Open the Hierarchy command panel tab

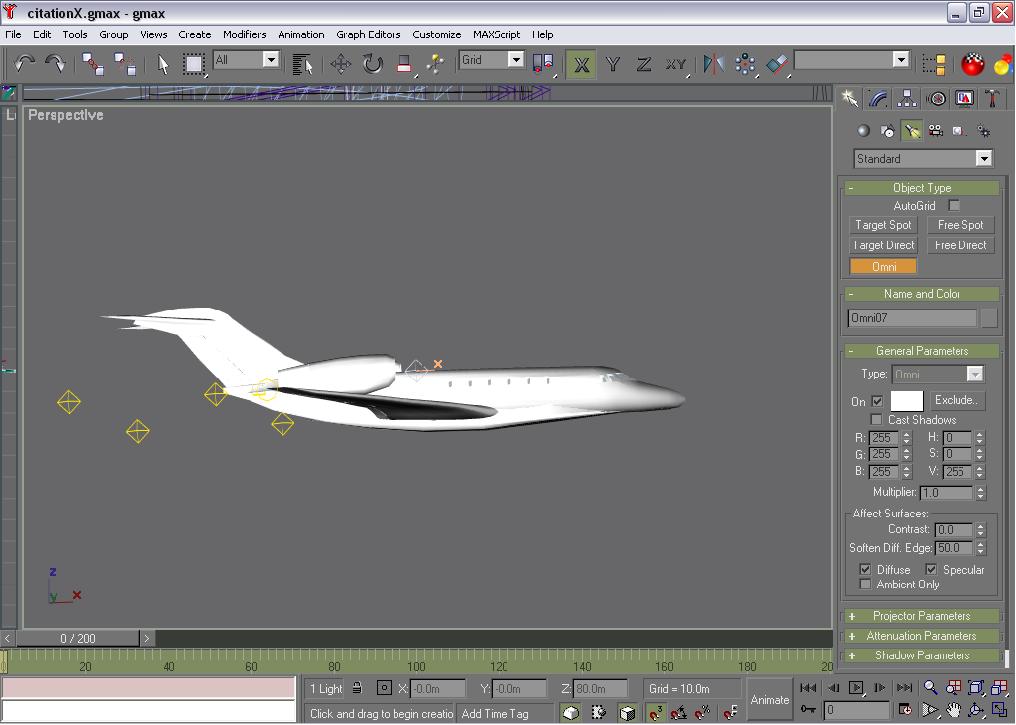coord(907,98)
